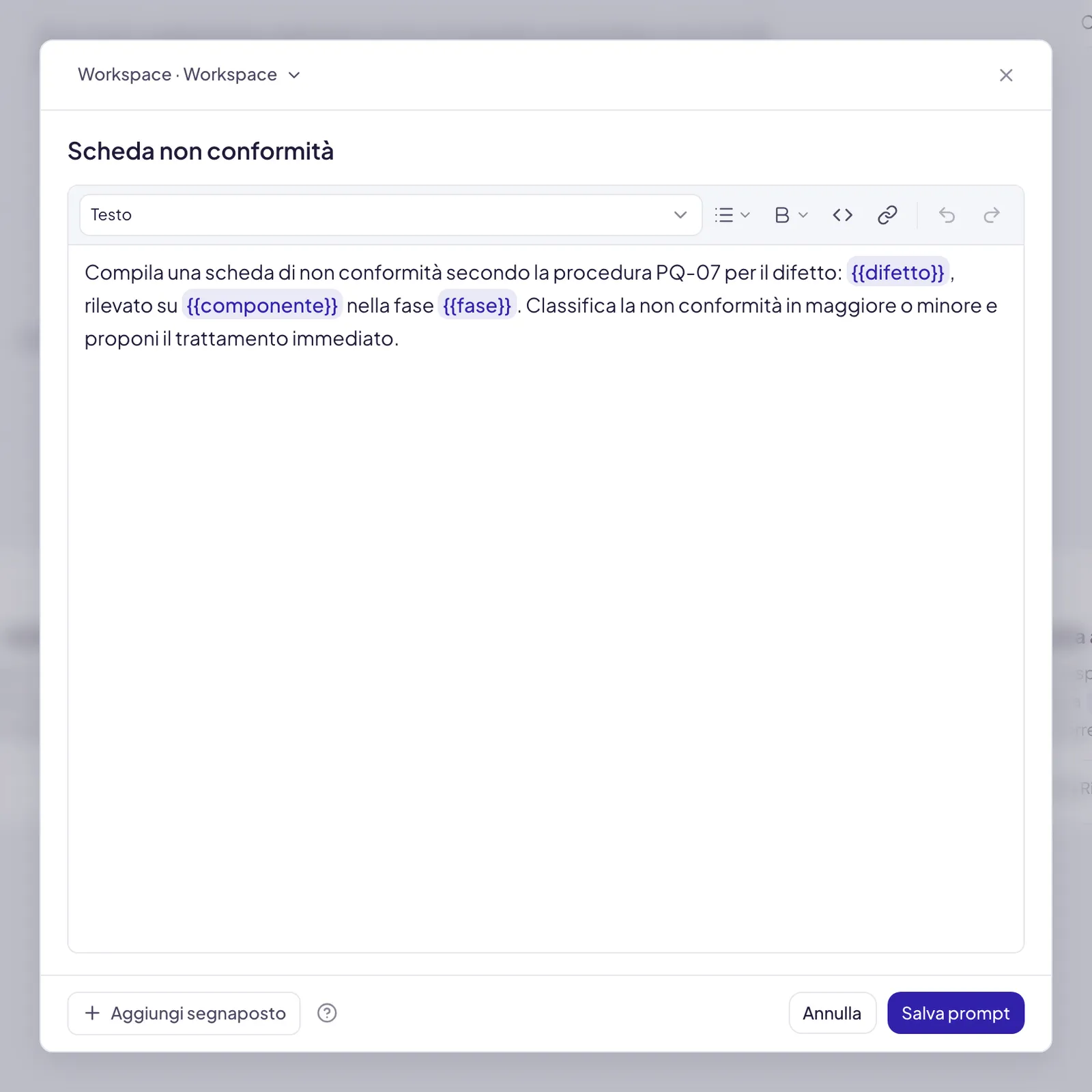Image resolution: width=1092 pixels, height=1092 pixels.
Task: Select the {{fase}} placeholder chip
Action: coord(477,305)
